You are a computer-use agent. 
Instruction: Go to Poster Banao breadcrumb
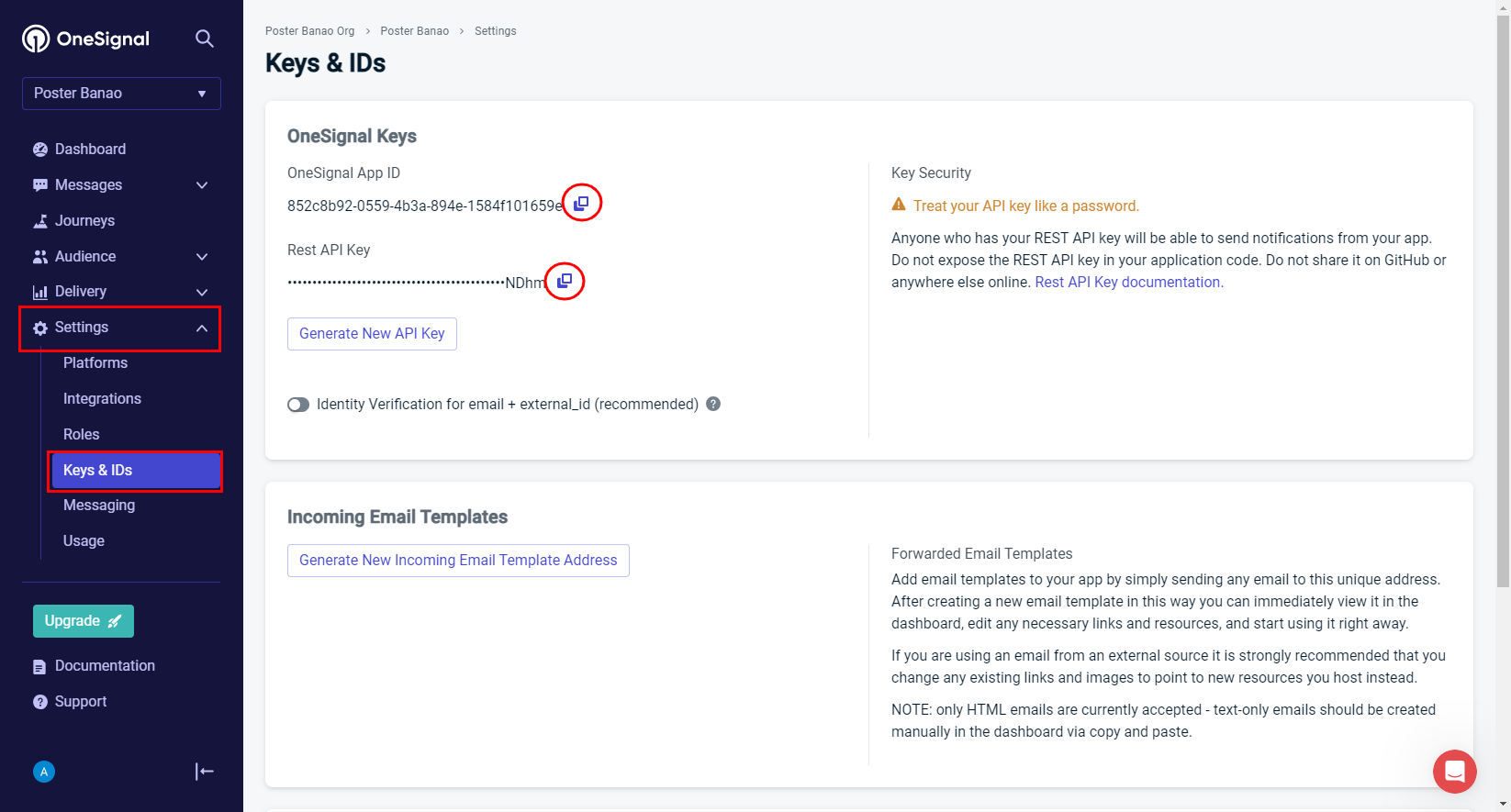[x=415, y=31]
